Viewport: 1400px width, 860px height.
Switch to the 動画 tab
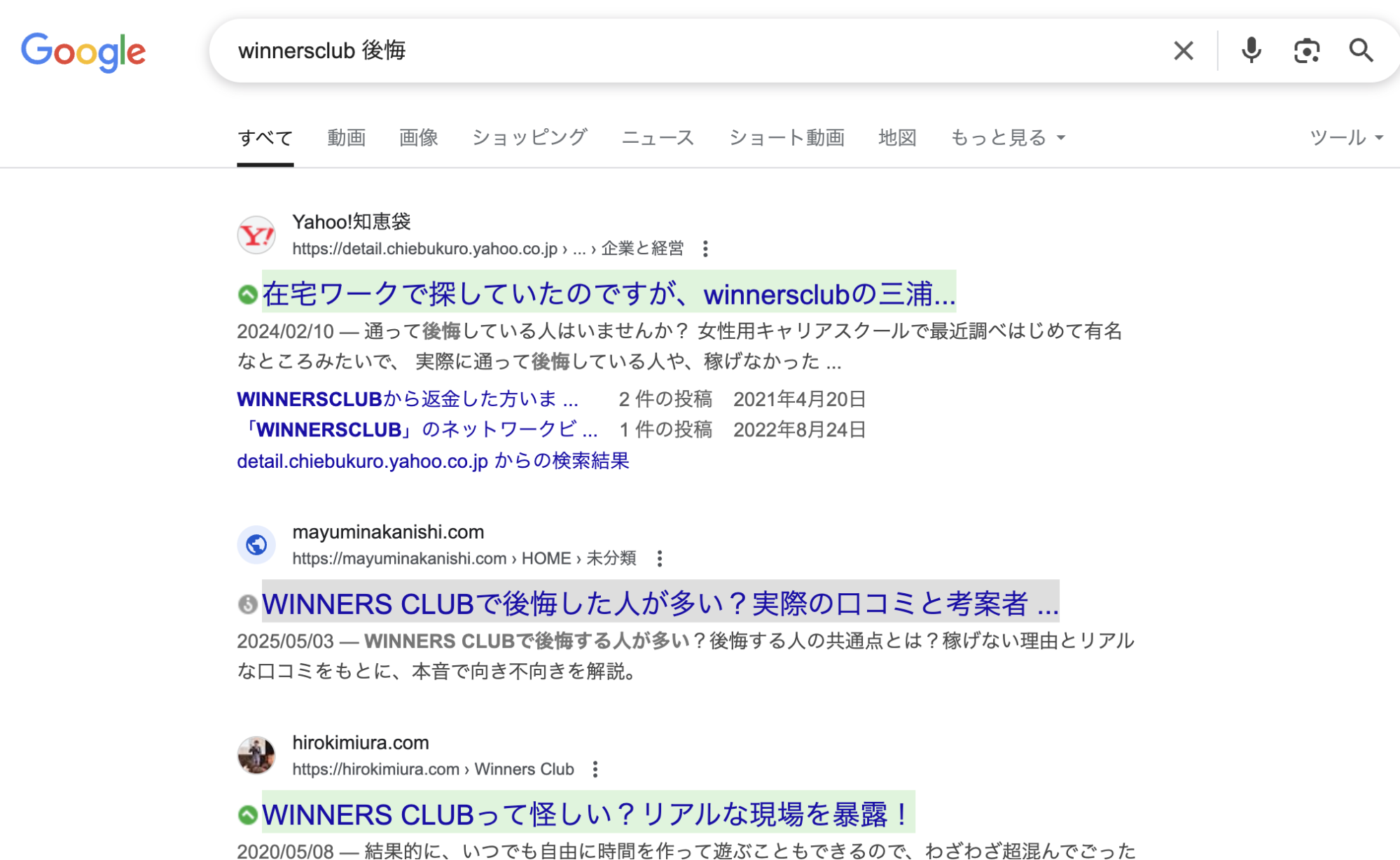coord(346,138)
